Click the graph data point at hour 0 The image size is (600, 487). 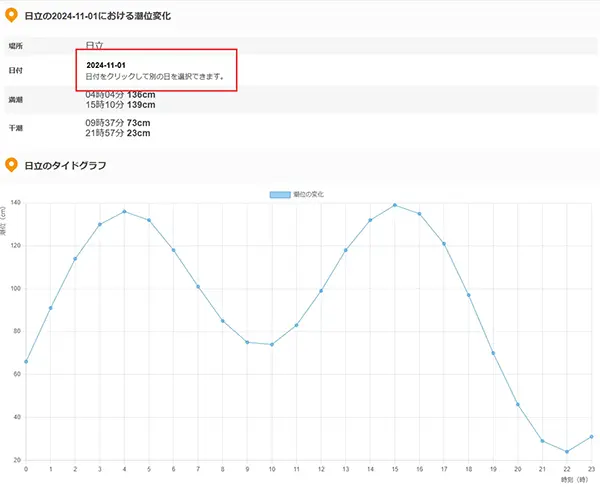(26, 362)
